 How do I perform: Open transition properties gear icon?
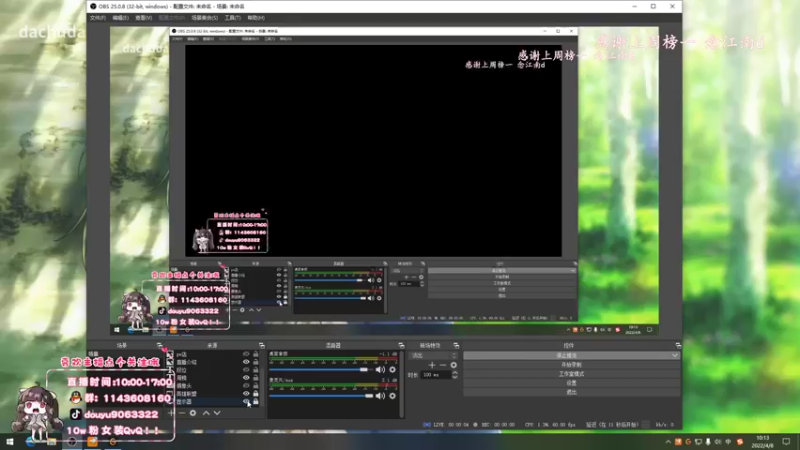454,365
